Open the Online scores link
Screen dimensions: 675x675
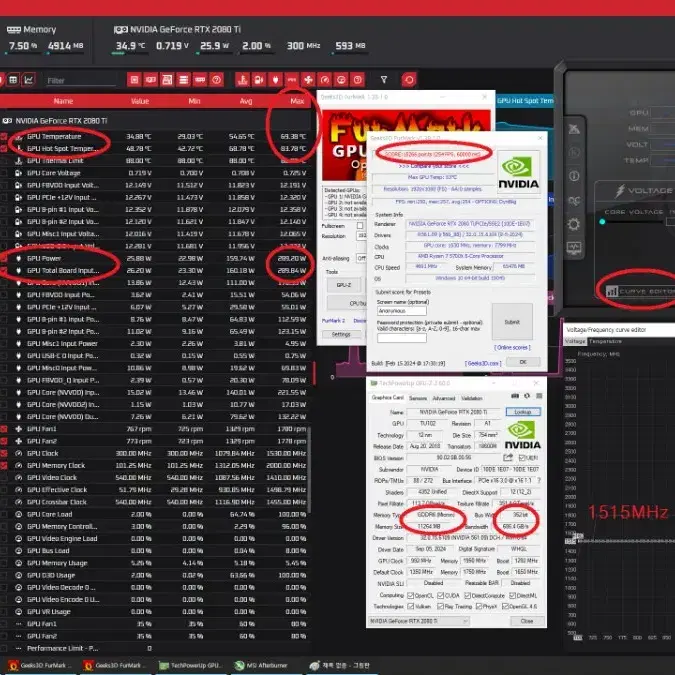[x=512, y=347]
